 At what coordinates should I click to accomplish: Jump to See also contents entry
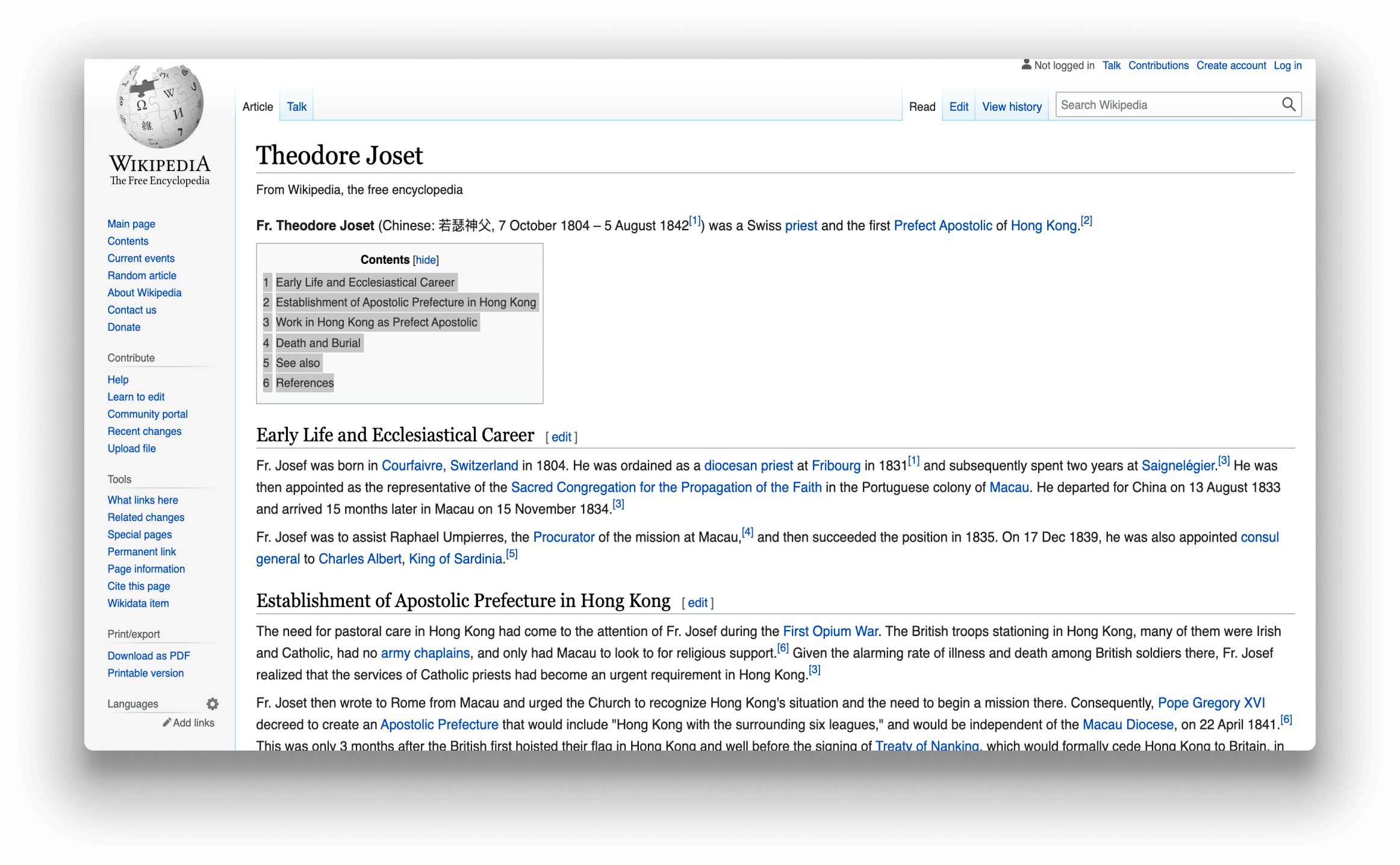[297, 363]
